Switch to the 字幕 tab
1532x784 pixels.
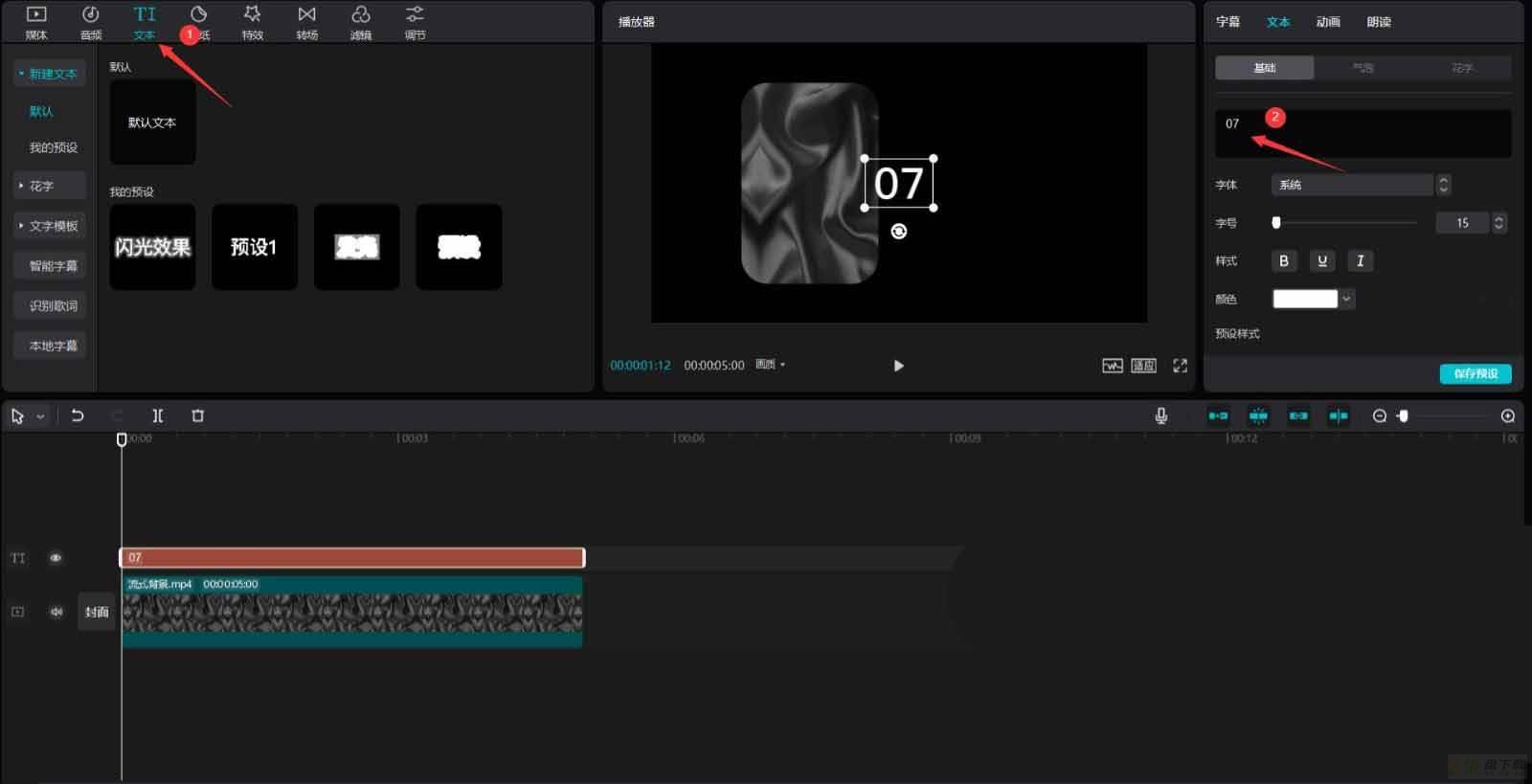click(x=1228, y=21)
